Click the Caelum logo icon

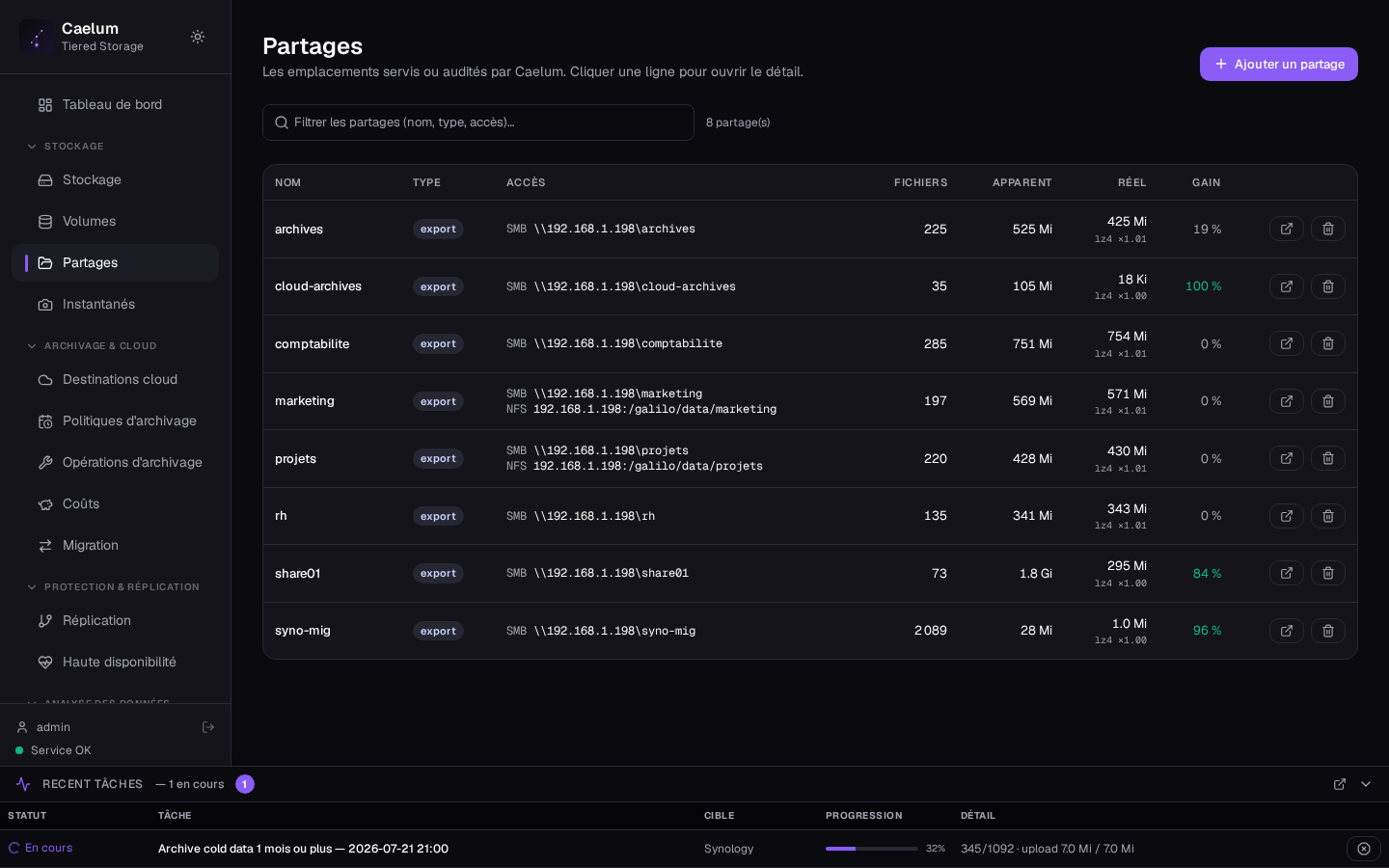[x=37, y=37]
